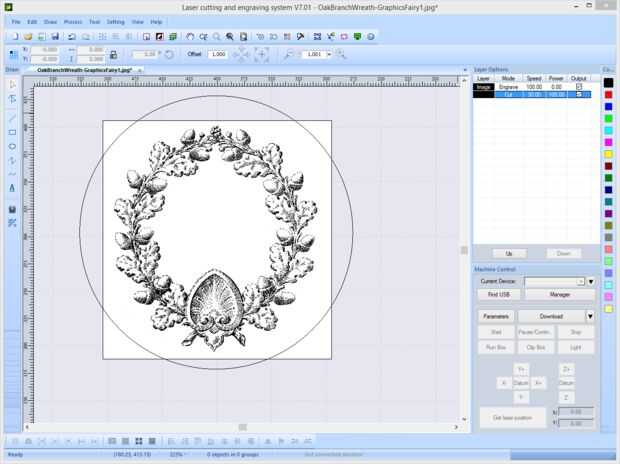Click the hammer tool icon in toolbar
The width and height of the screenshot is (620, 464).
click(x=301, y=37)
